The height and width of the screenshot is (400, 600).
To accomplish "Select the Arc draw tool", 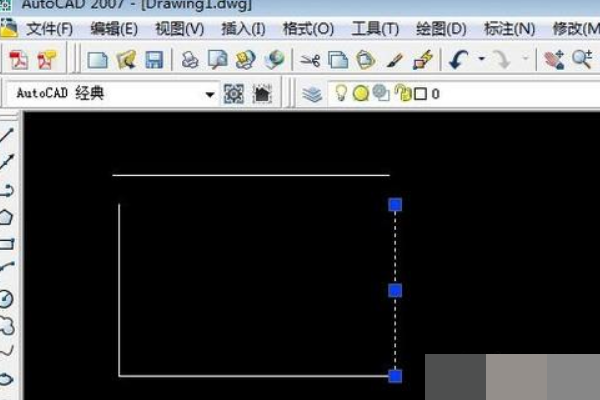I will (7, 267).
